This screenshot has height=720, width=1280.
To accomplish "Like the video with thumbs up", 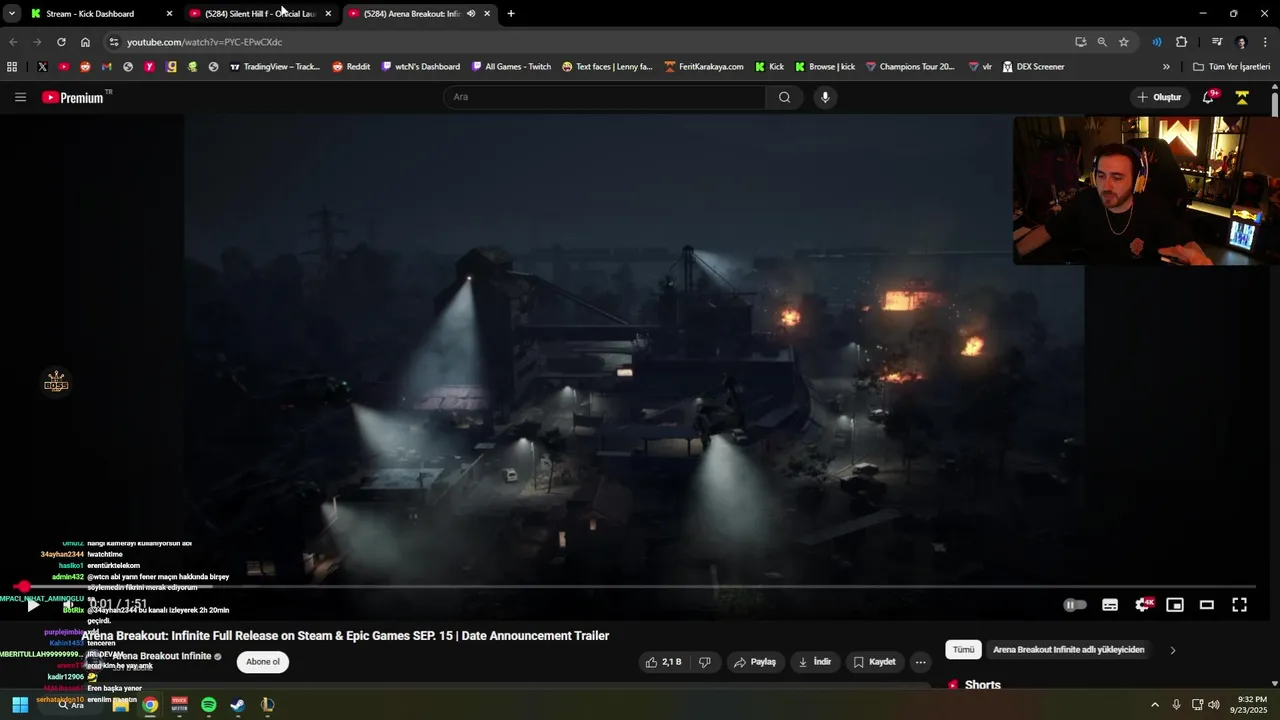I will point(664,662).
